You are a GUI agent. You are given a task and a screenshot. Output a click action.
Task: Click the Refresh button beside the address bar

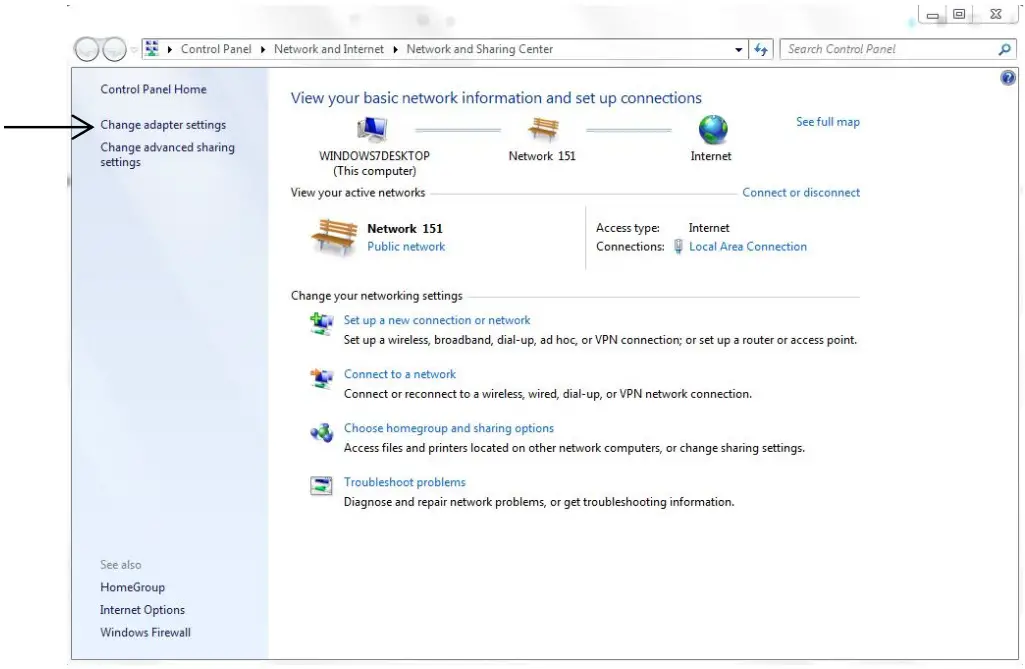760,48
